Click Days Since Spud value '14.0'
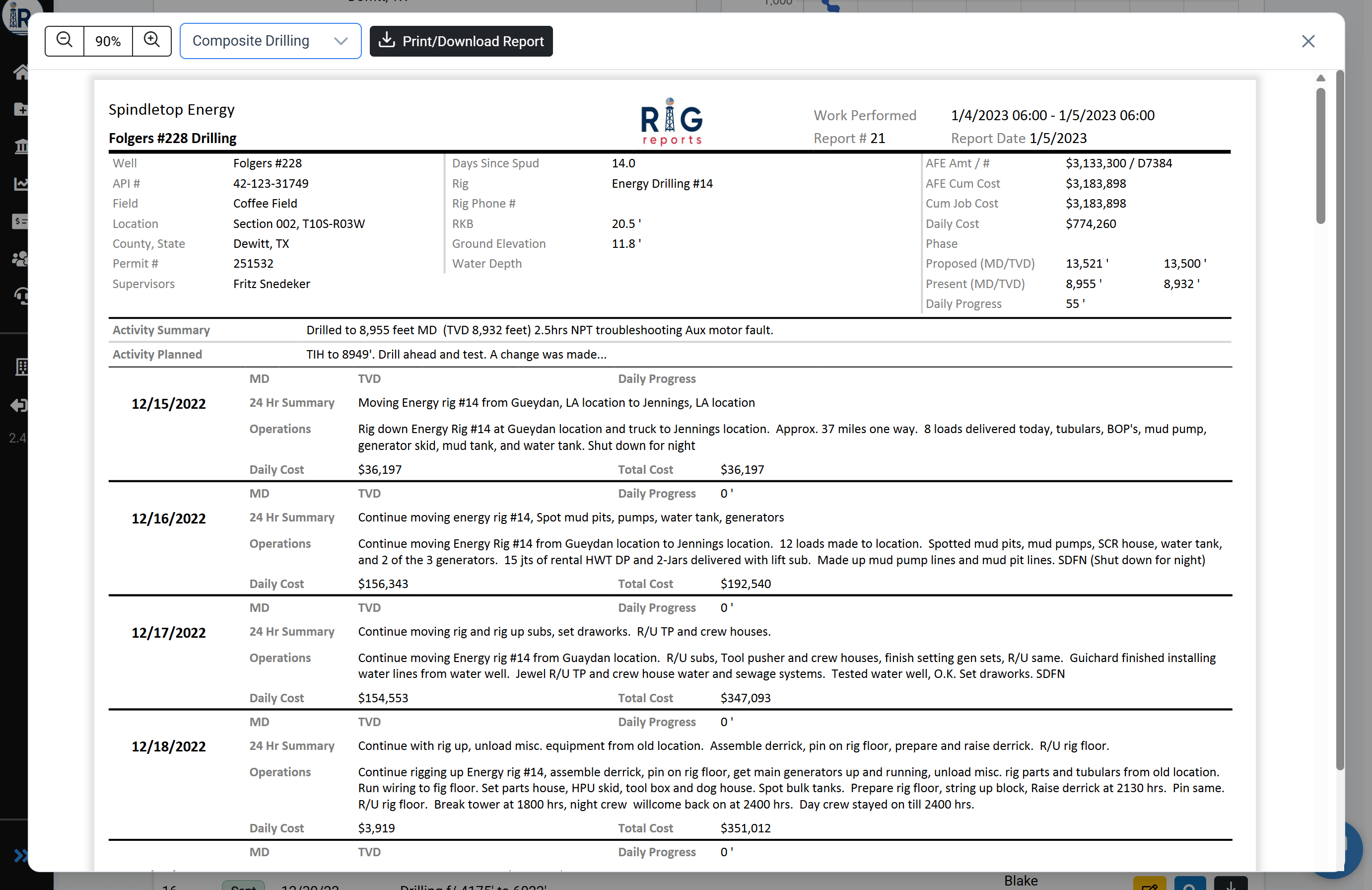This screenshot has height=890, width=1372. click(x=623, y=163)
